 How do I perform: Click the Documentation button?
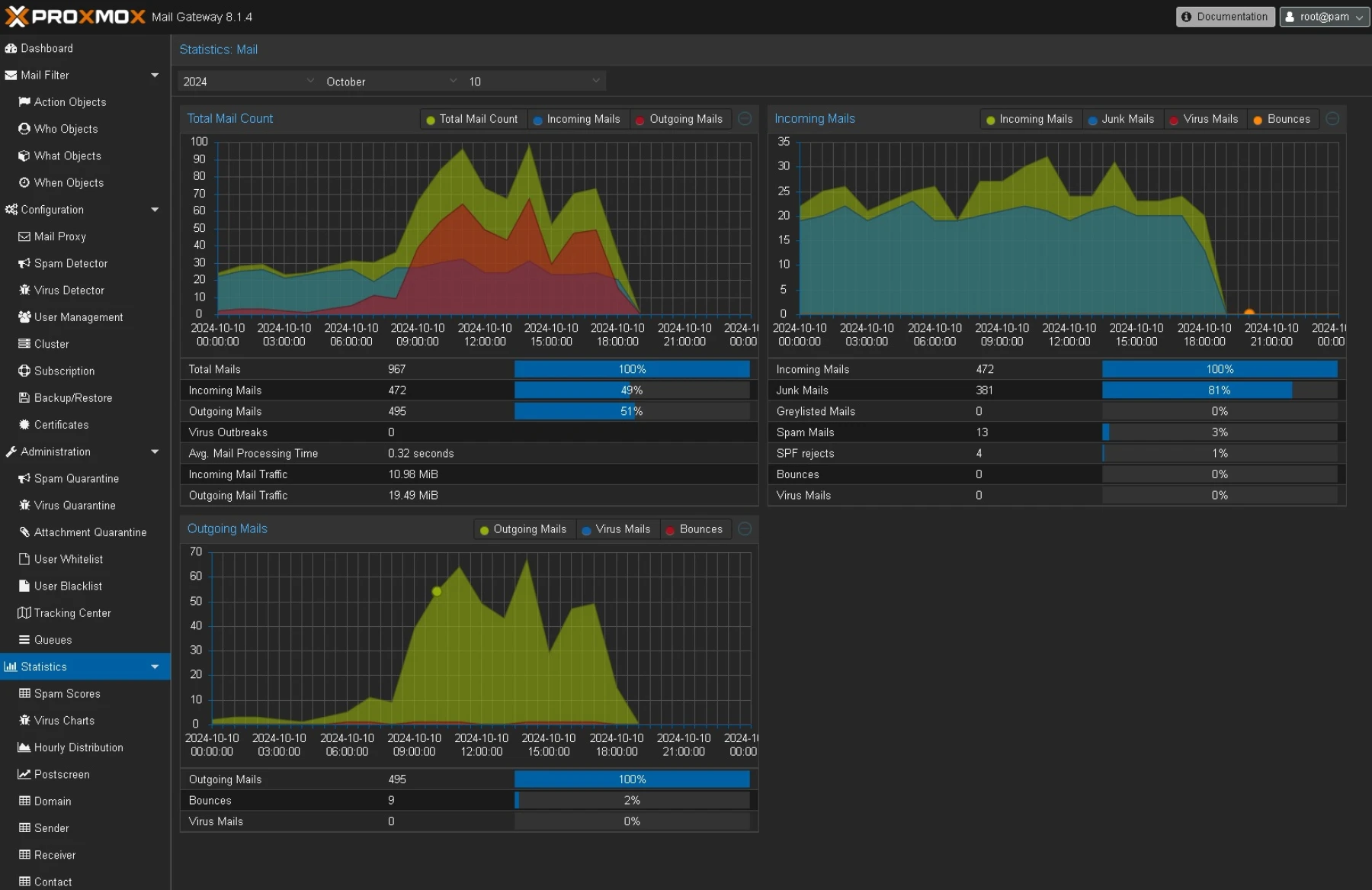tap(1225, 17)
